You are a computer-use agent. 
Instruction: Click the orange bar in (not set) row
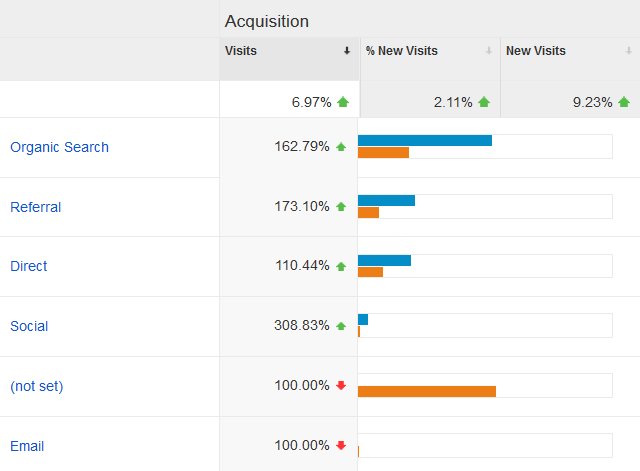point(426,391)
